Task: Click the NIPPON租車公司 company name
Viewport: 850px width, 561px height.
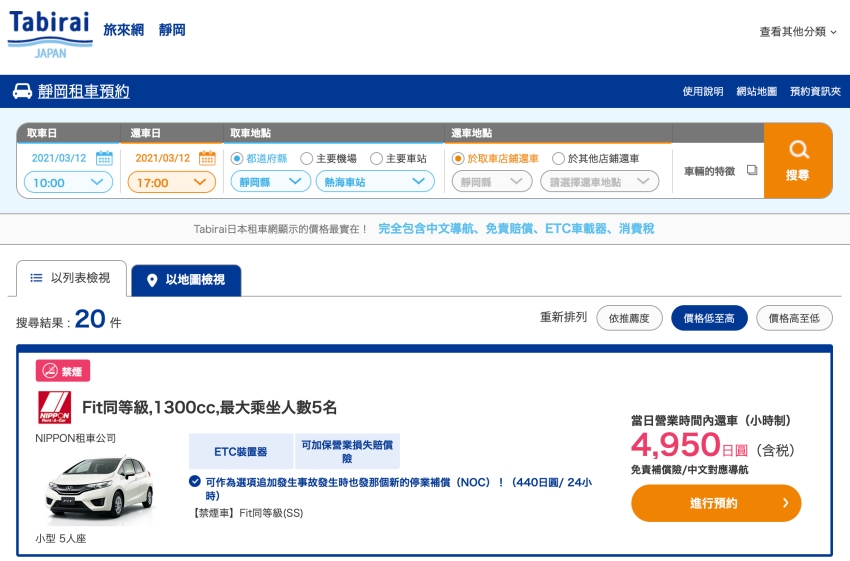Action: [75, 438]
